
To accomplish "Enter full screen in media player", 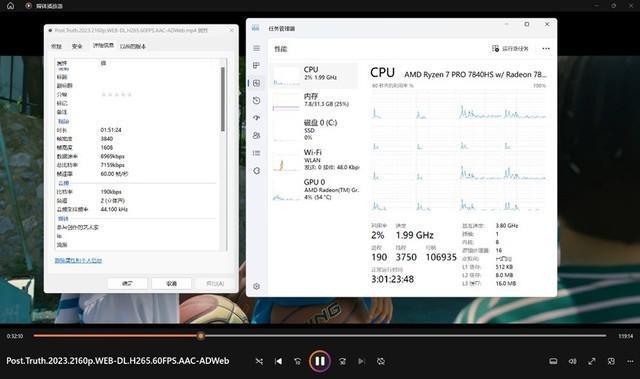I will coord(592,361).
